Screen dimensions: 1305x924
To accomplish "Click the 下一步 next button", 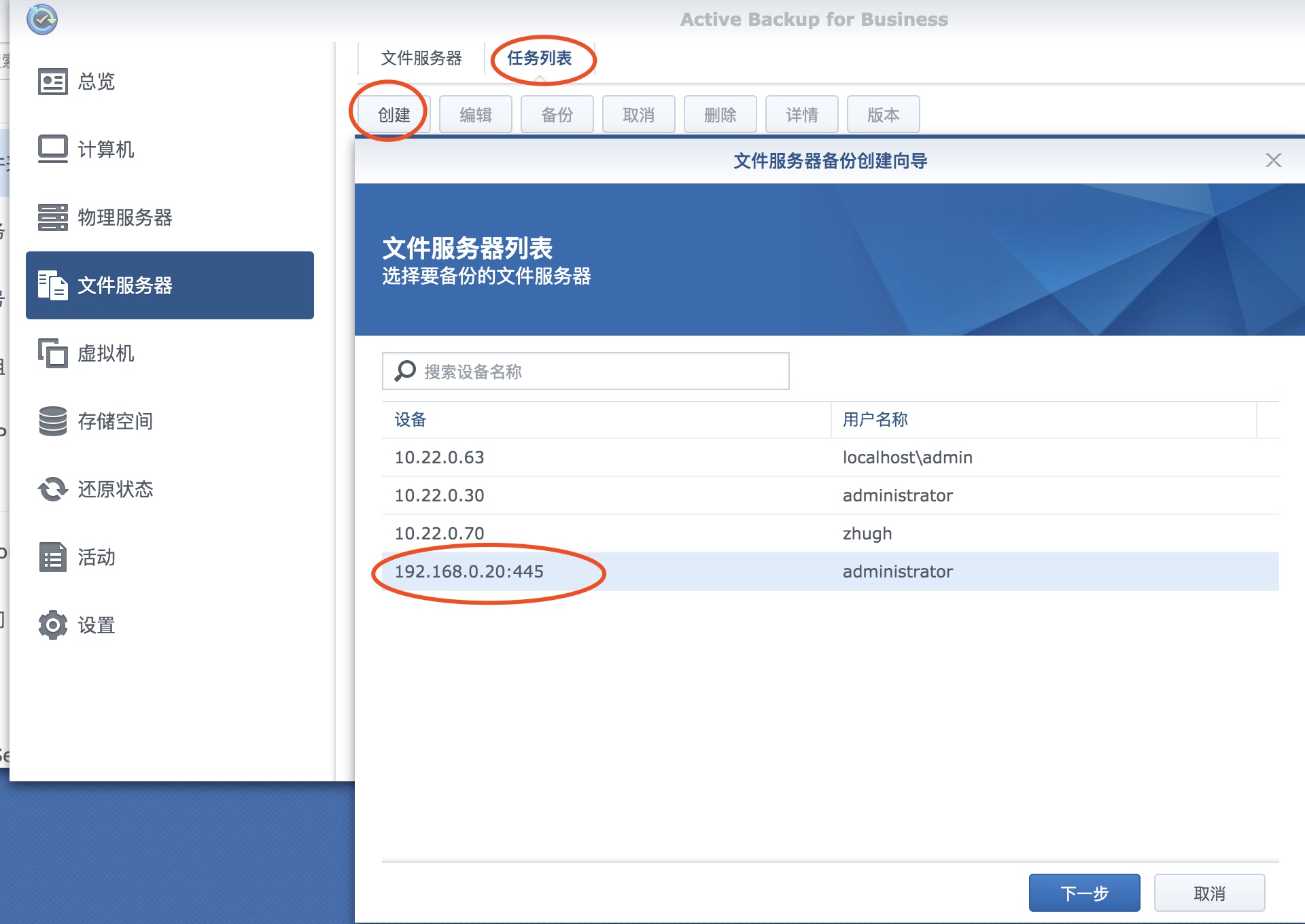I will click(1085, 893).
